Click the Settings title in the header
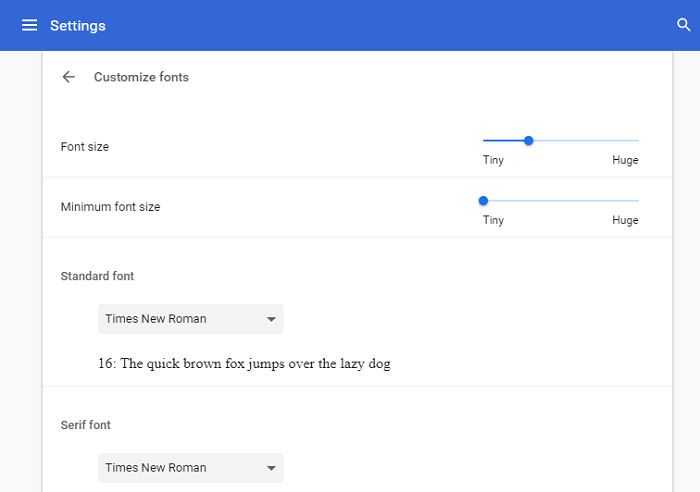The image size is (700, 492). 78,25
